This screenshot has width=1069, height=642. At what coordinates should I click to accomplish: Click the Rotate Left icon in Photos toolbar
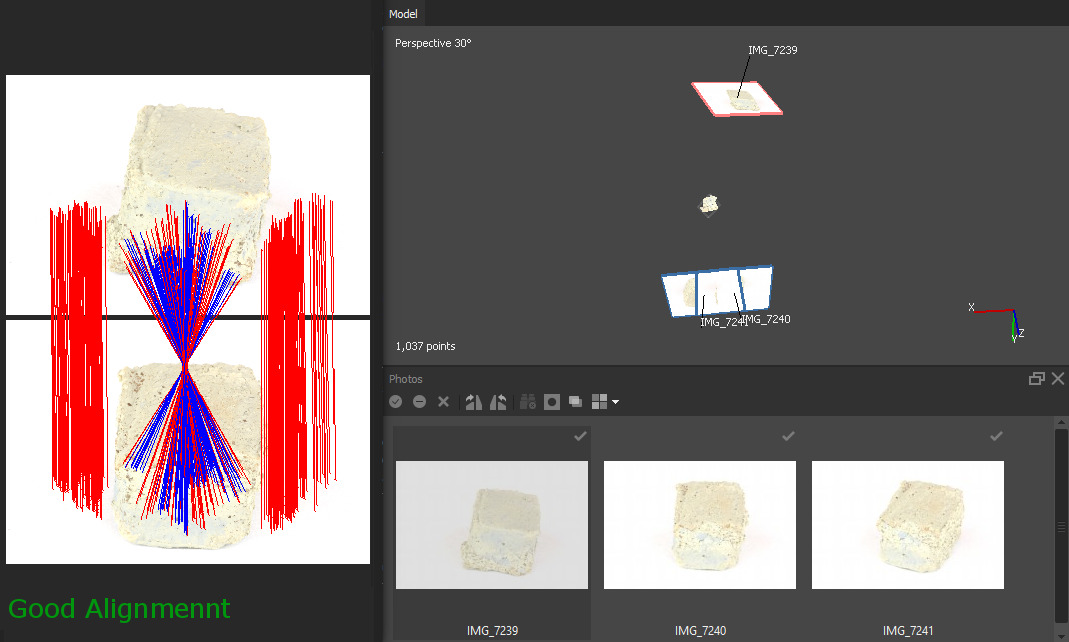click(499, 402)
